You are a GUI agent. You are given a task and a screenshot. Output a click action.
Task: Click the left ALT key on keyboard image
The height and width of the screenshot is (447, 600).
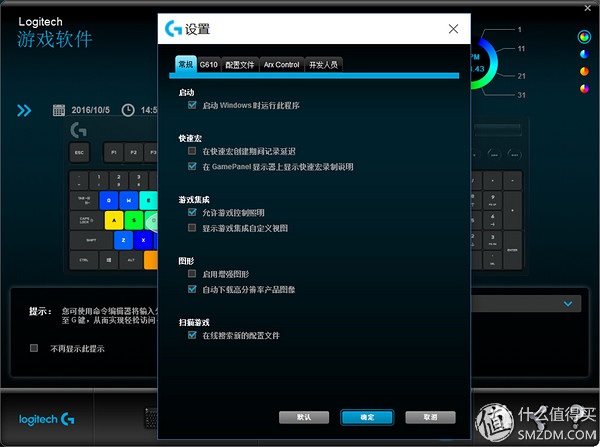point(131,260)
